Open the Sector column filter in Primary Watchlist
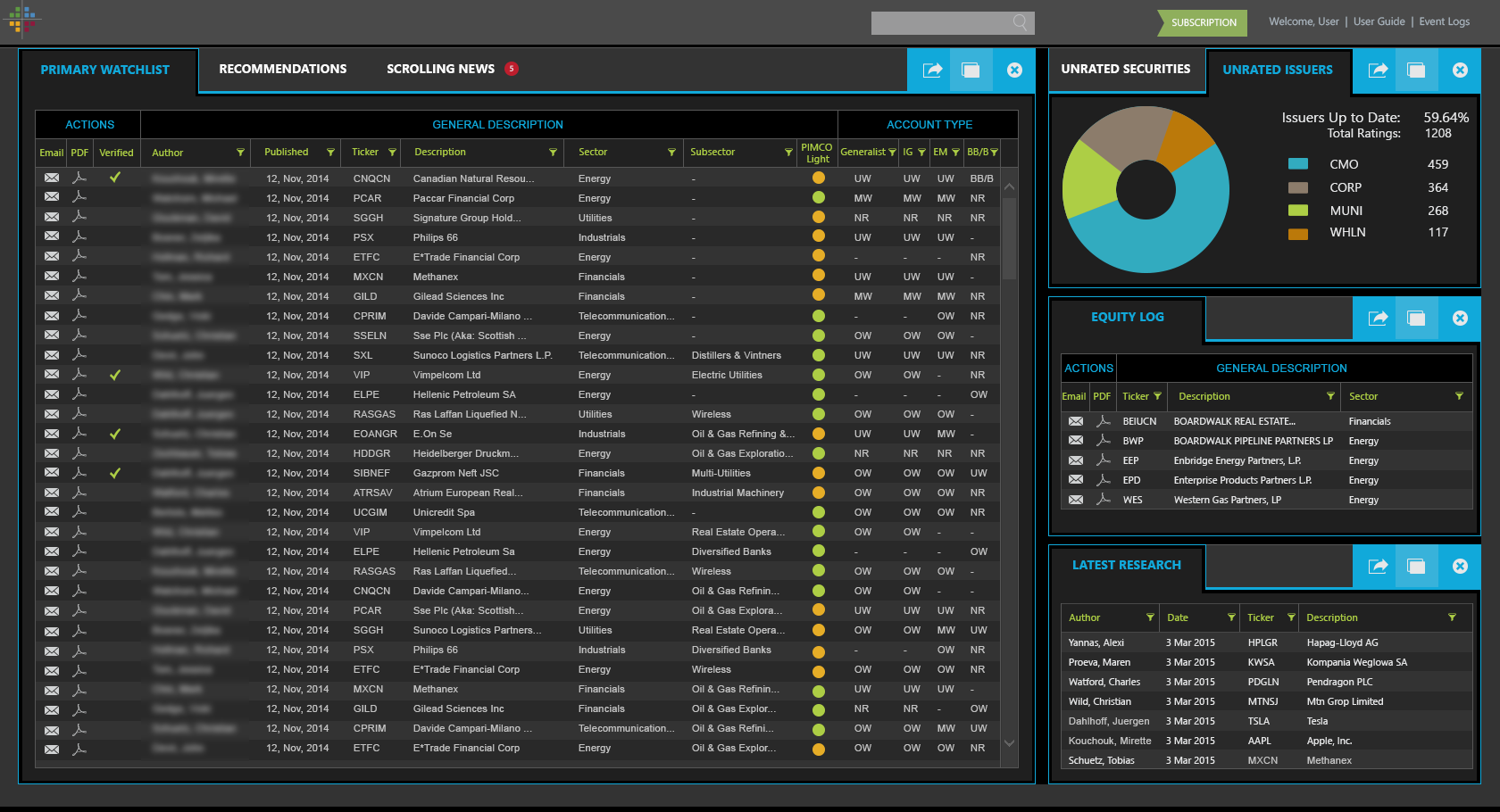This screenshot has width=1500, height=812. (671, 153)
